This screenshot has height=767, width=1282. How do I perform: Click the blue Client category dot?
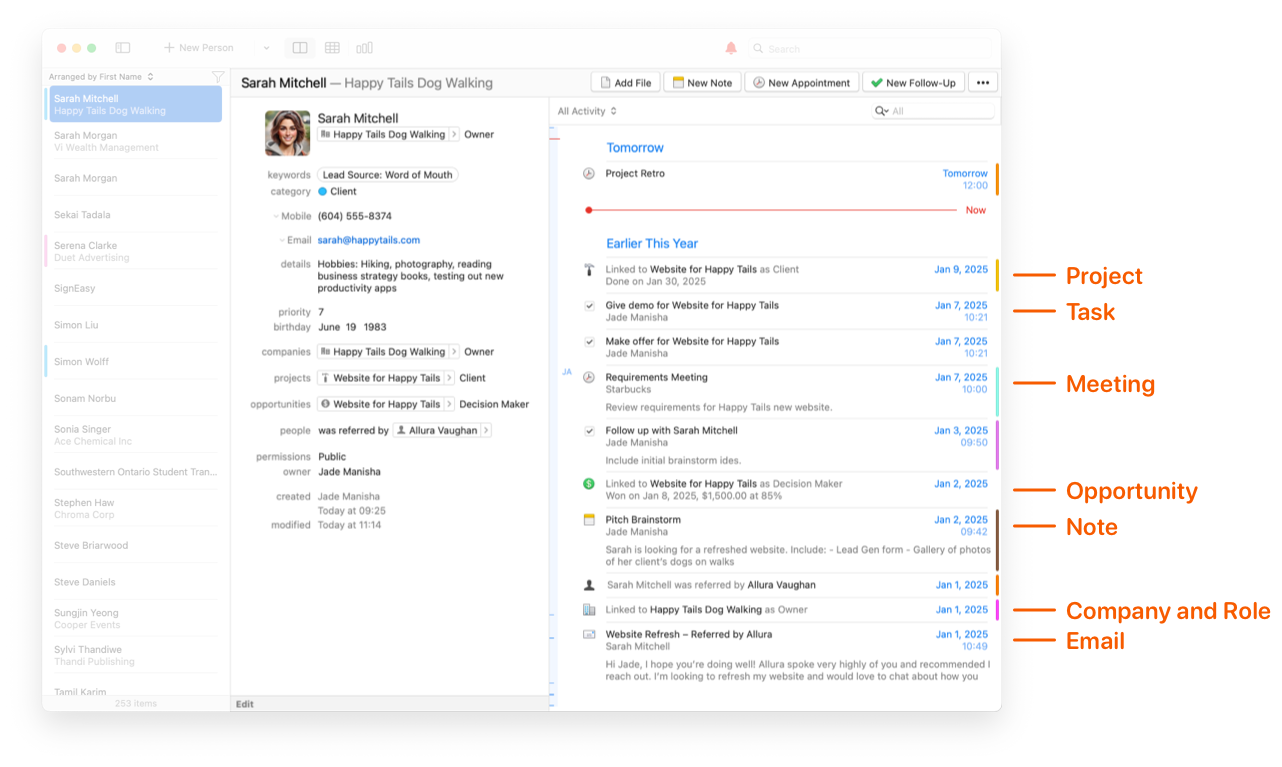322,191
